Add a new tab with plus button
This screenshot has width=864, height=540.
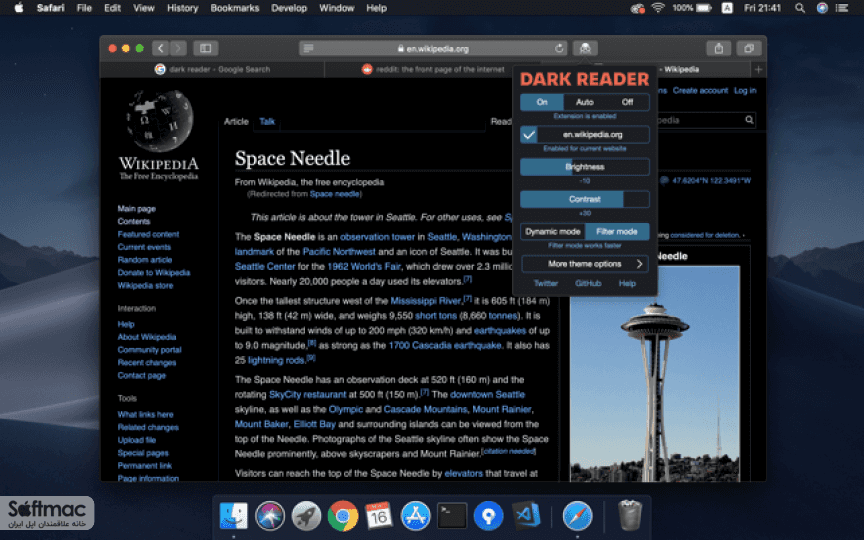click(x=758, y=69)
